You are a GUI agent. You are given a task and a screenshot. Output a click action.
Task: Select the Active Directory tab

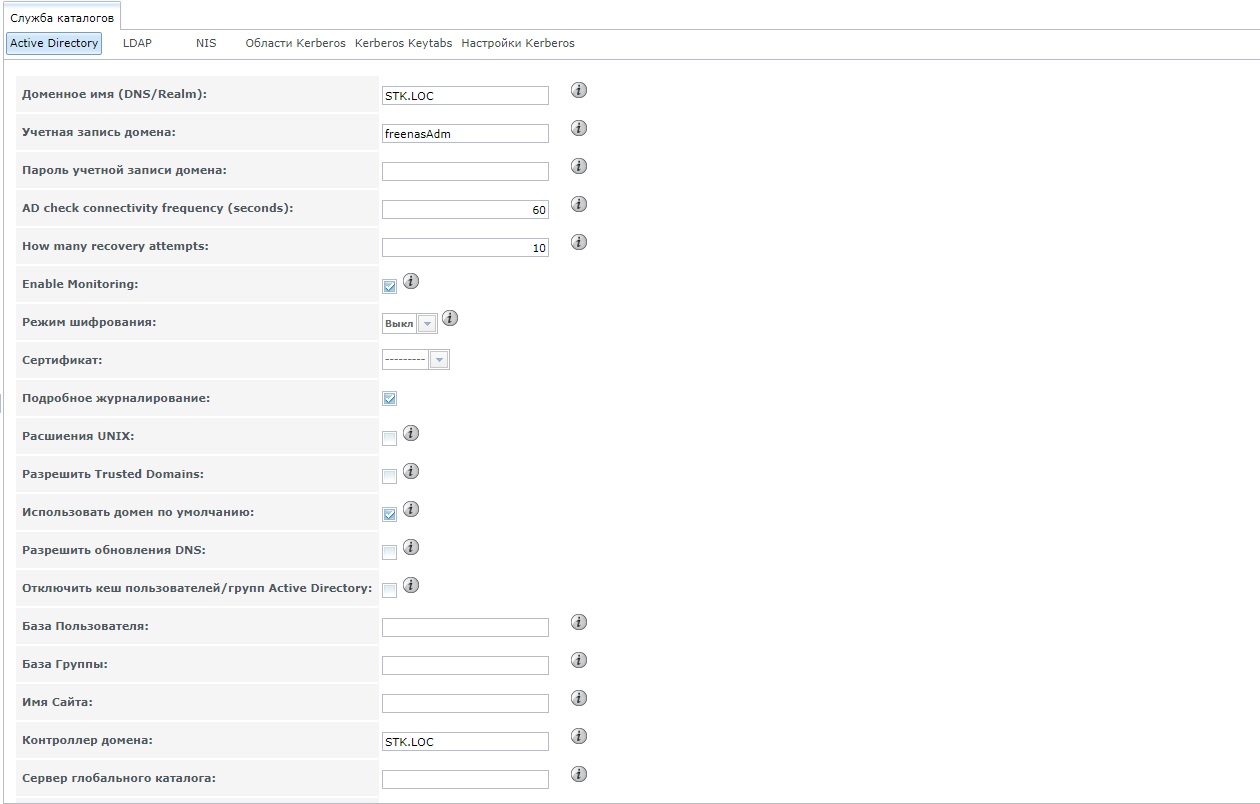pyautogui.click(x=54, y=43)
